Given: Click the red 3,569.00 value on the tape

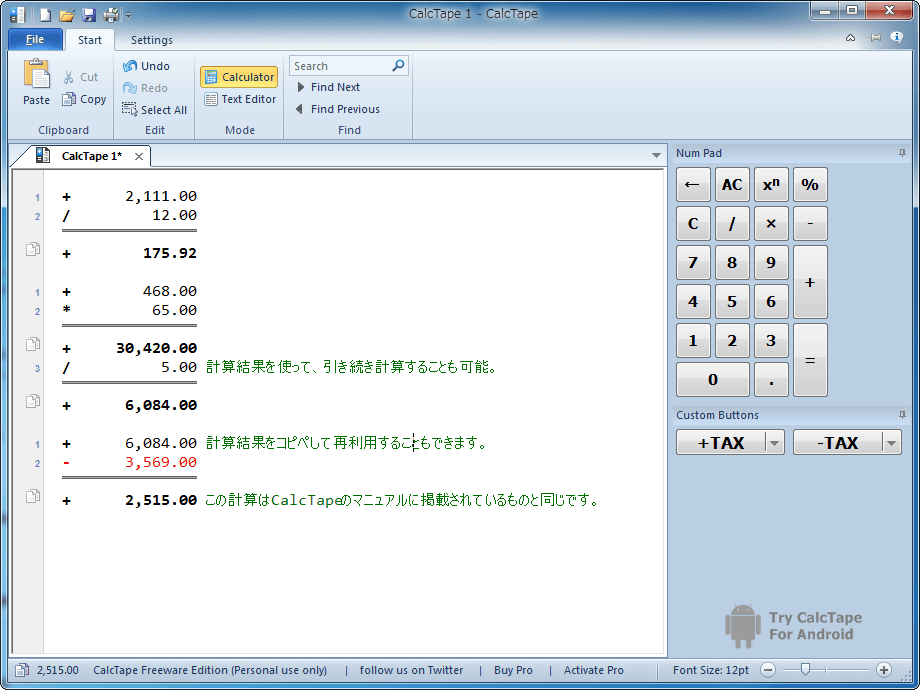Looking at the screenshot, I should [x=161, y=462].
